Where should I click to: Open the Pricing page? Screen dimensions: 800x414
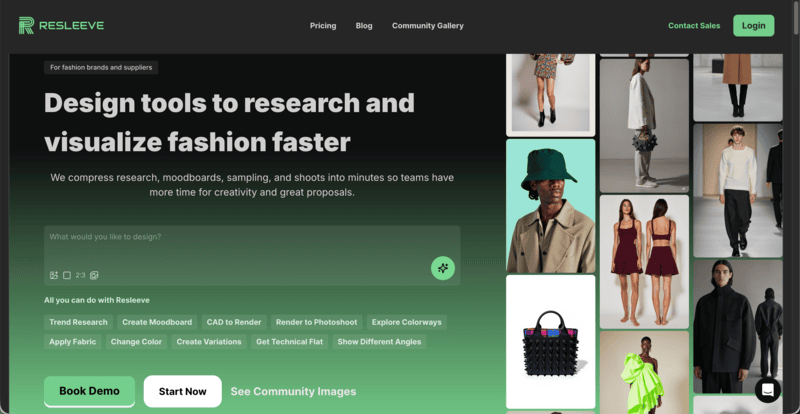click(323, 26)
